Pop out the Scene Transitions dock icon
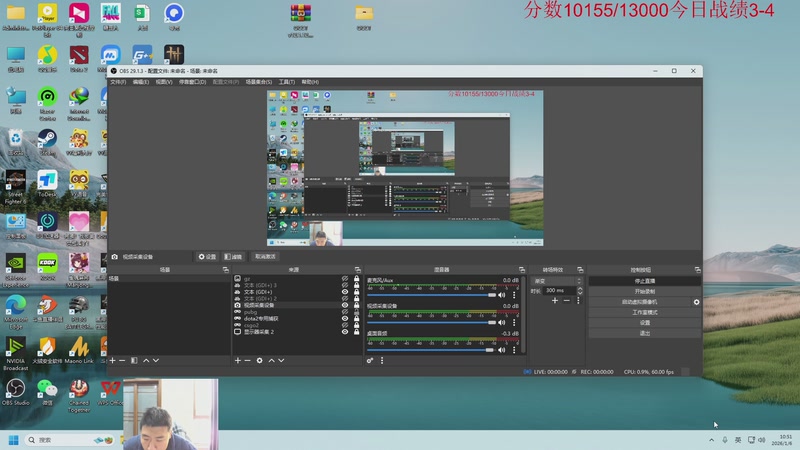Screen dimensions: 800x450 [x=580, y=269]
